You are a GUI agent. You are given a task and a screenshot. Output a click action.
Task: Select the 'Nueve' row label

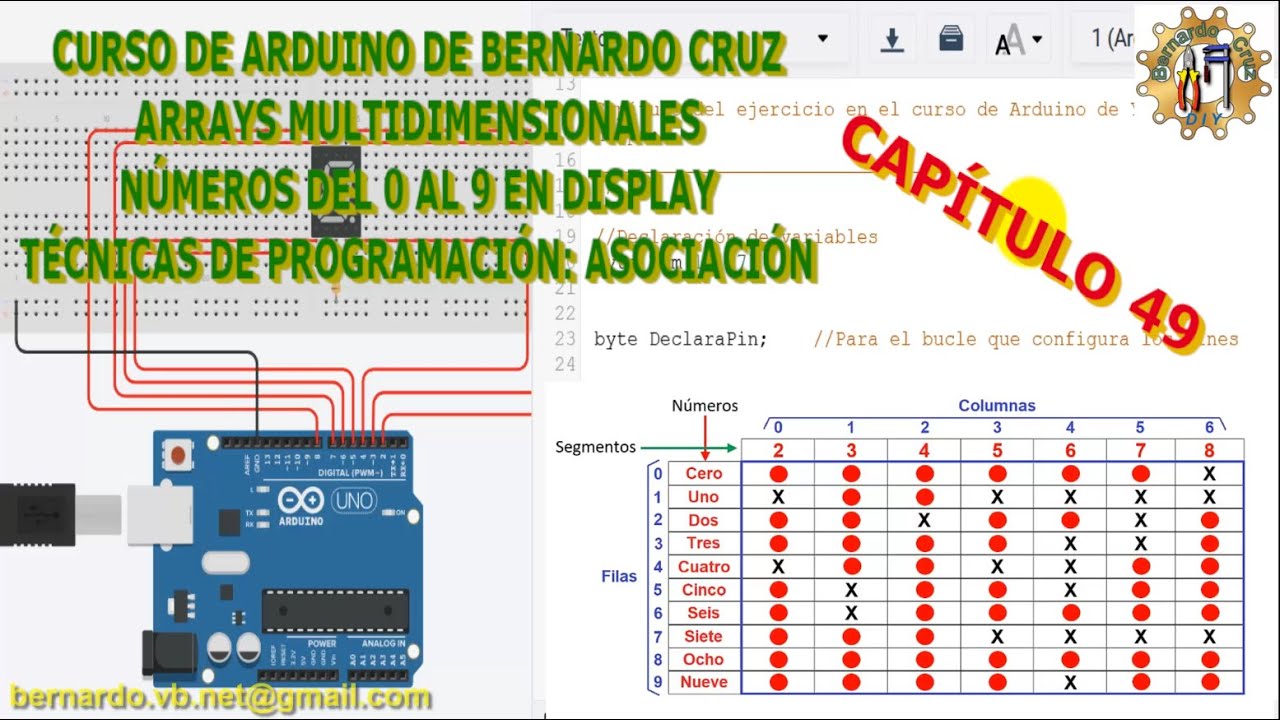(x=704, y=683)
